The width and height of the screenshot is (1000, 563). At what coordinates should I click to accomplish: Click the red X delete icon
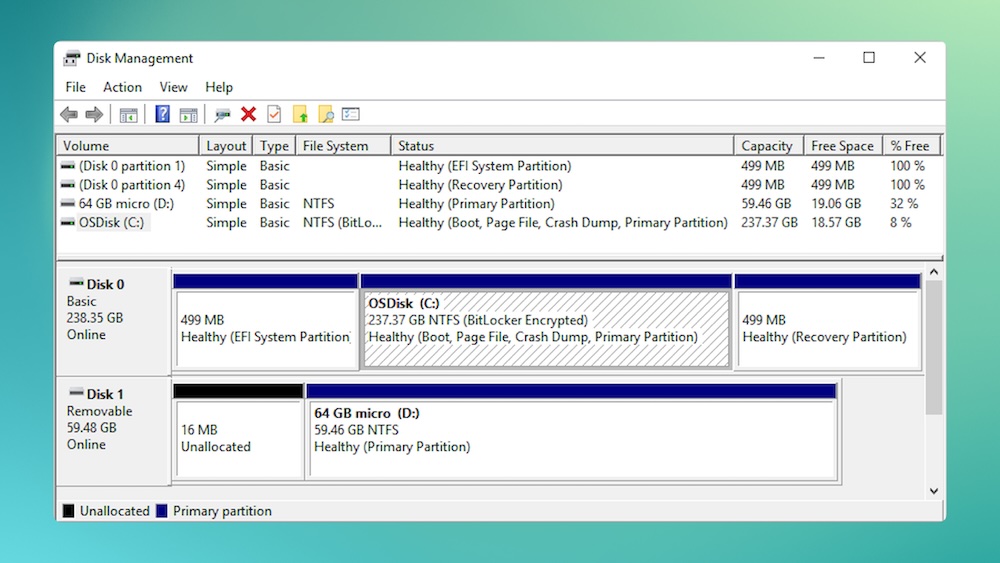click(248, 115)
